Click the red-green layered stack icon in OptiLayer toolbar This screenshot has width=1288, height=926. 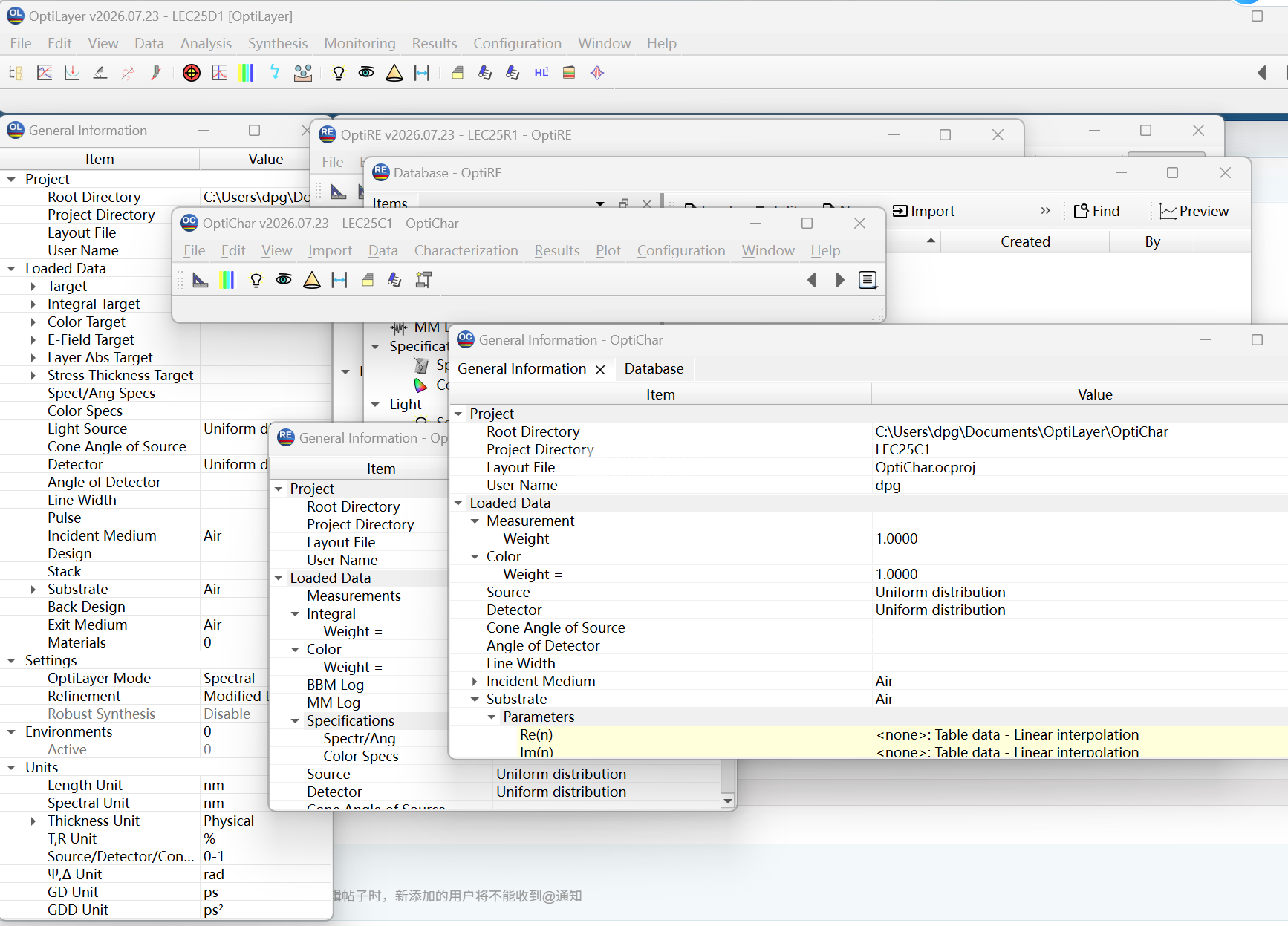click(569, 73)
